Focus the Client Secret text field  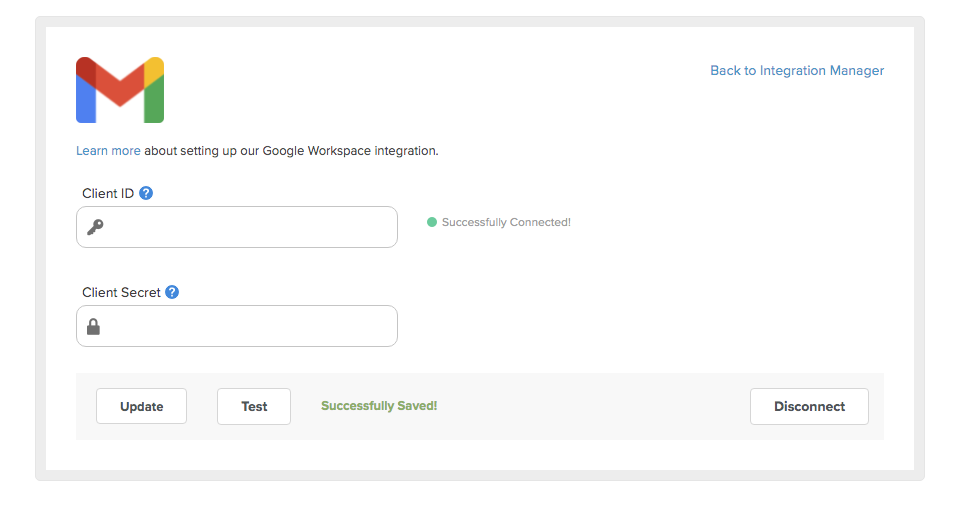coord(237,326)
